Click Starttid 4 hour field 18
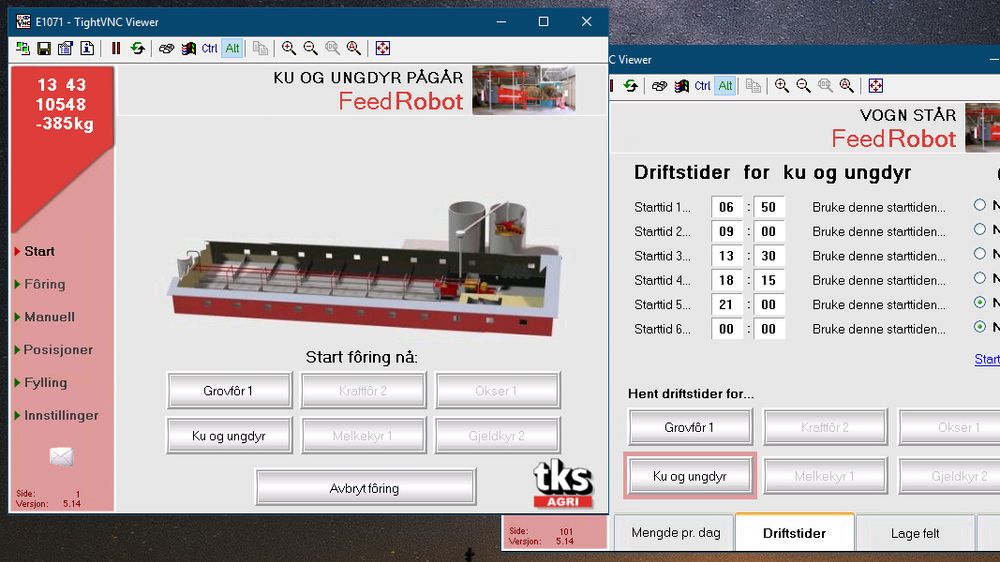1000x562 pixels. point(727,280)
